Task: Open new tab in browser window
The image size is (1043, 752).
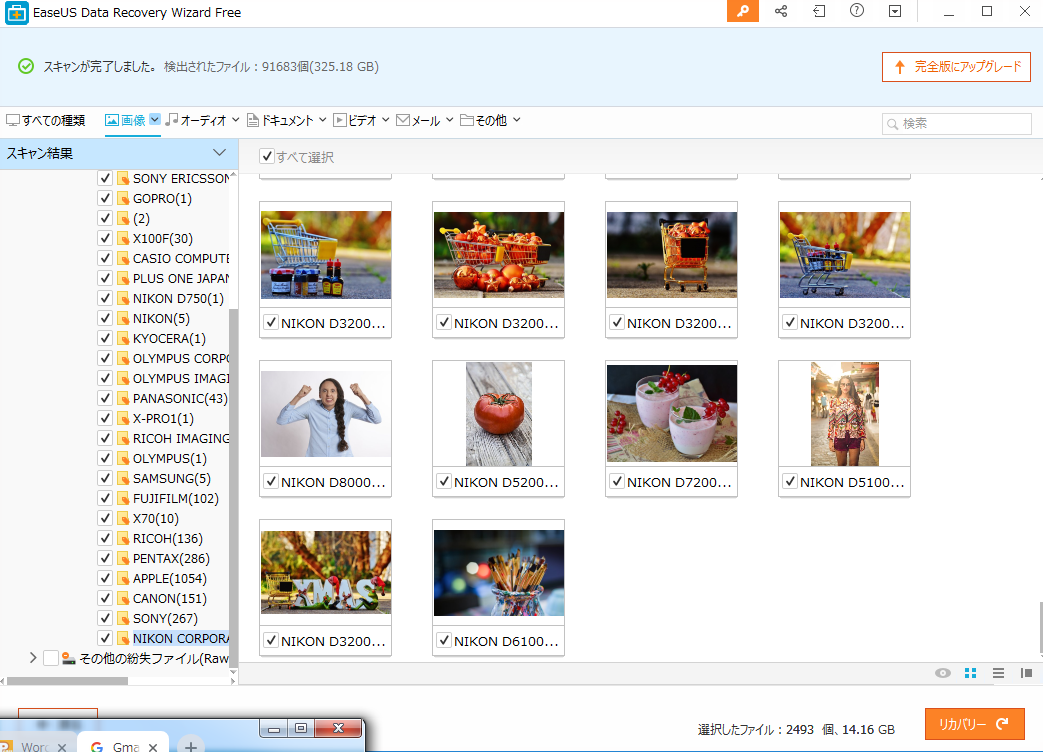Action: click(191, 746)
